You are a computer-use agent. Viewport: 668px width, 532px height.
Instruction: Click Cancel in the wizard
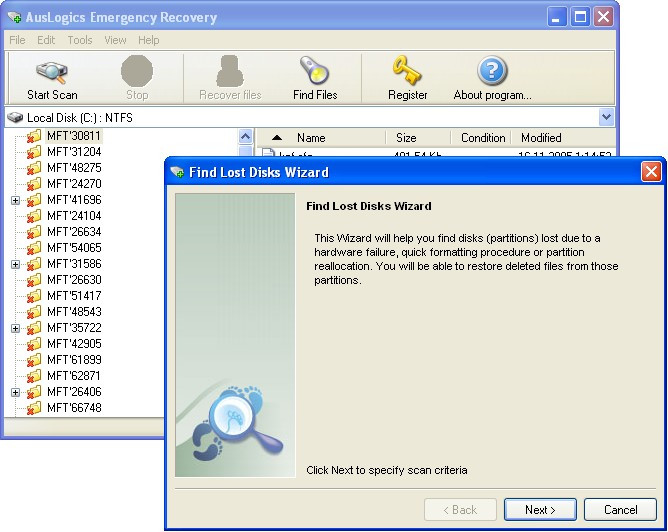(x=620, y=509)
